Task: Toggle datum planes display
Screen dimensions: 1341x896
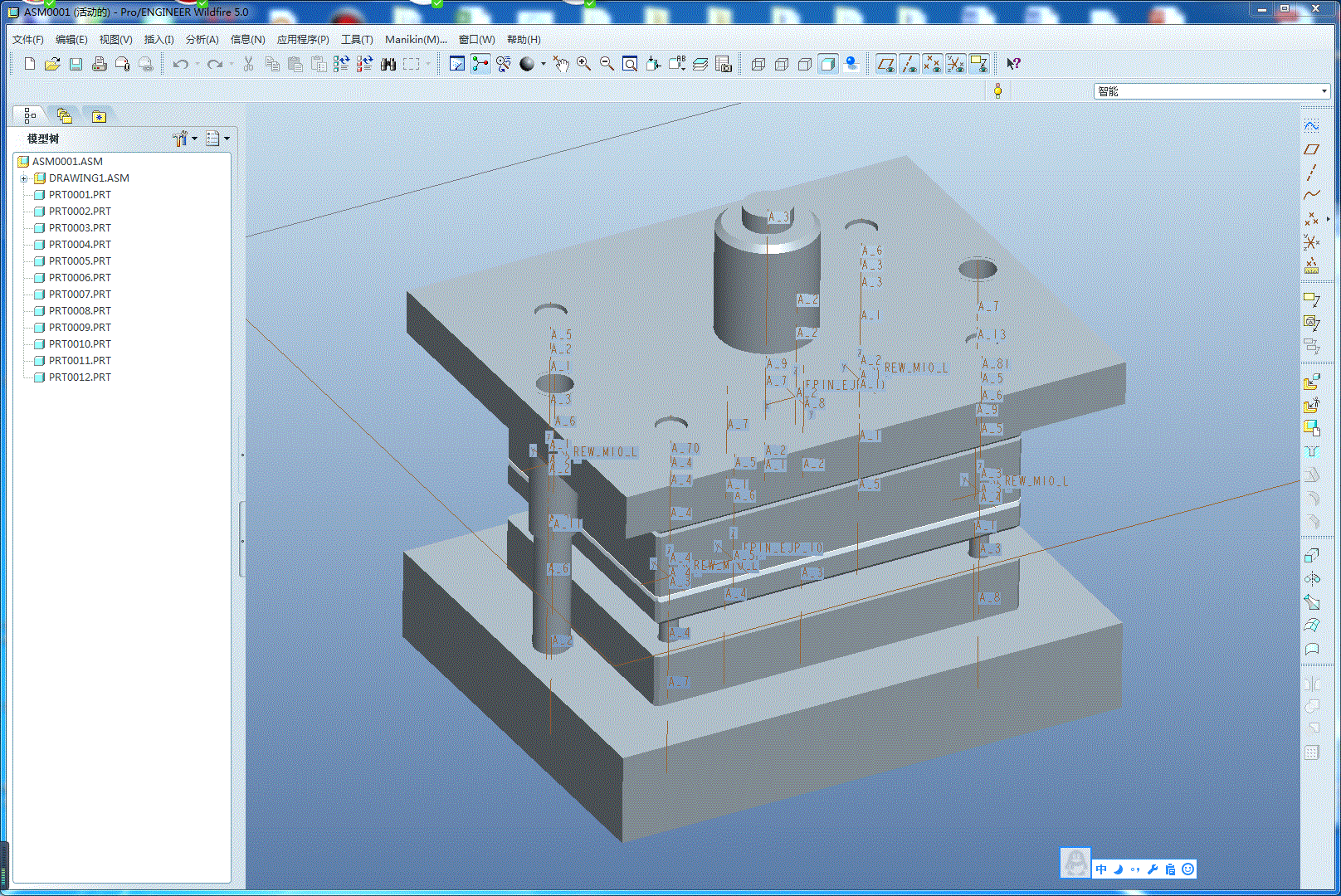Action: (886, 64)
